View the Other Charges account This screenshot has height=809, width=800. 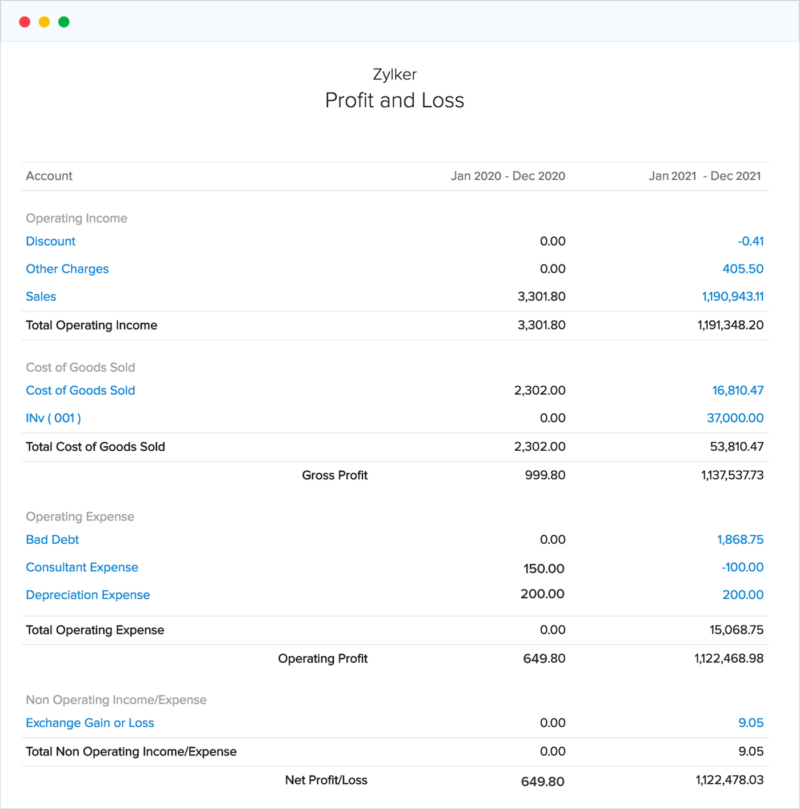click(x=67, y=268)
